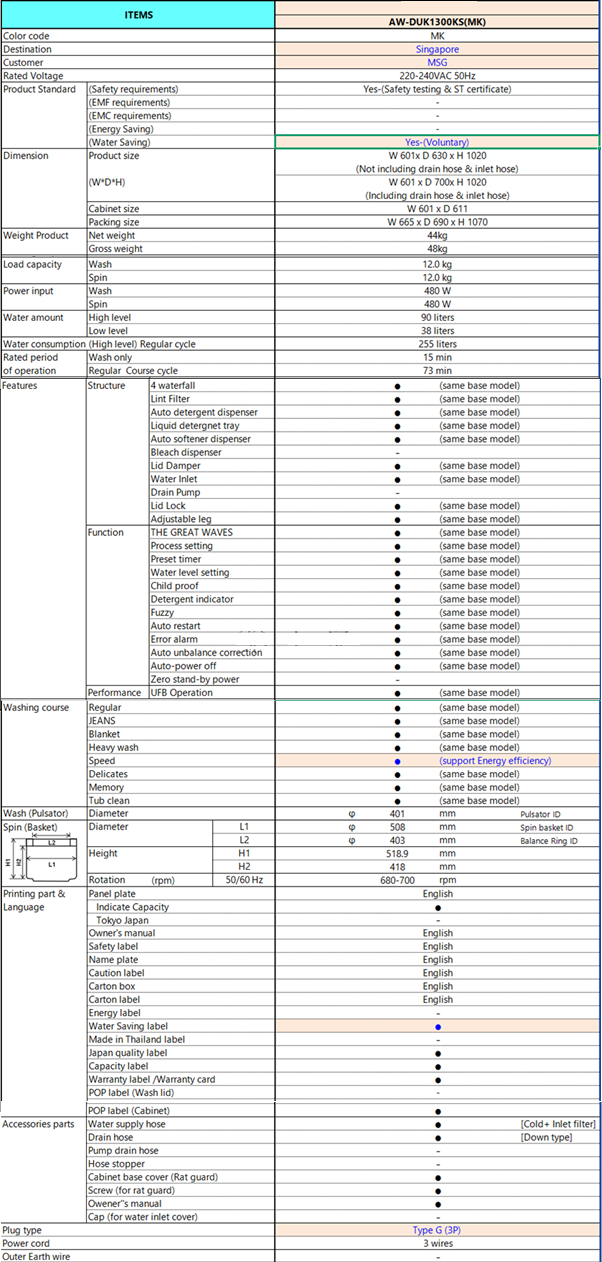Screen dimensions: 602x1262
Task: Click the Drain Pump label
Action: tap(175, 492)
